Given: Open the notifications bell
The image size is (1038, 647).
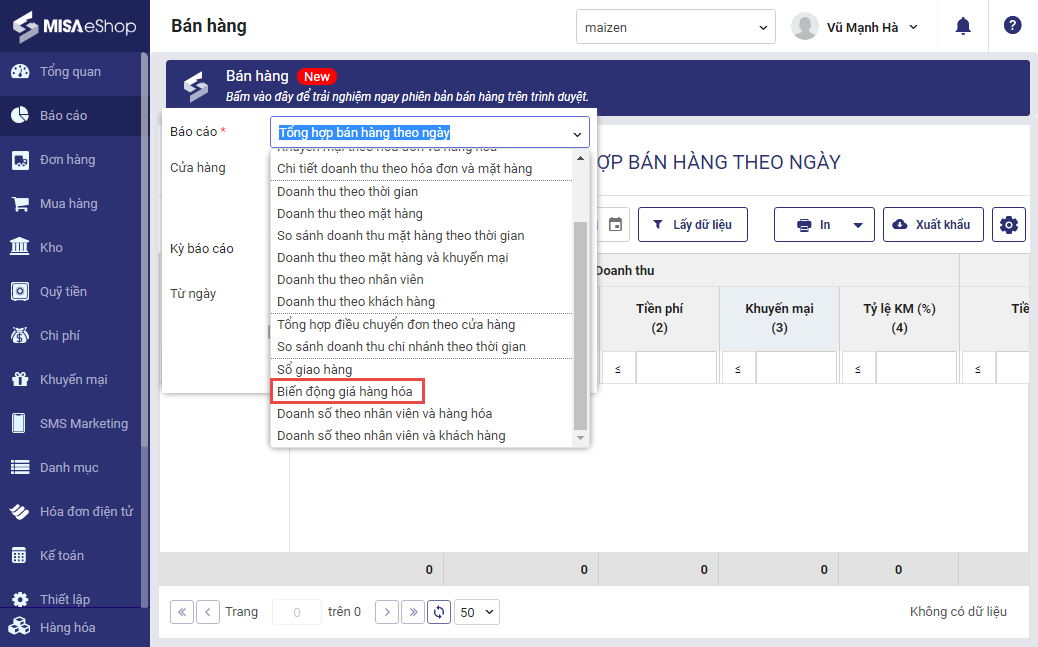Looking at the screenshot, I should click(x=963, y=26).
